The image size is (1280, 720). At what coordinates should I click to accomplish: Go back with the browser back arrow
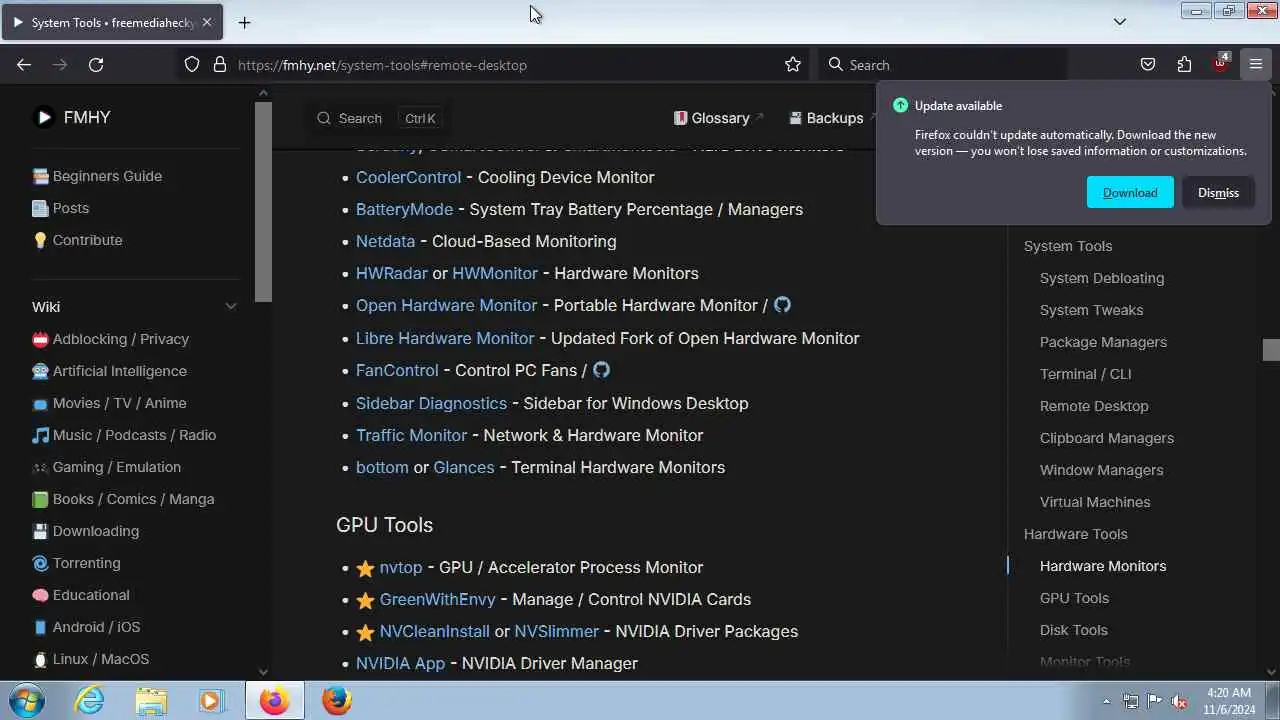pyautogui.click(x=24, y=65)
